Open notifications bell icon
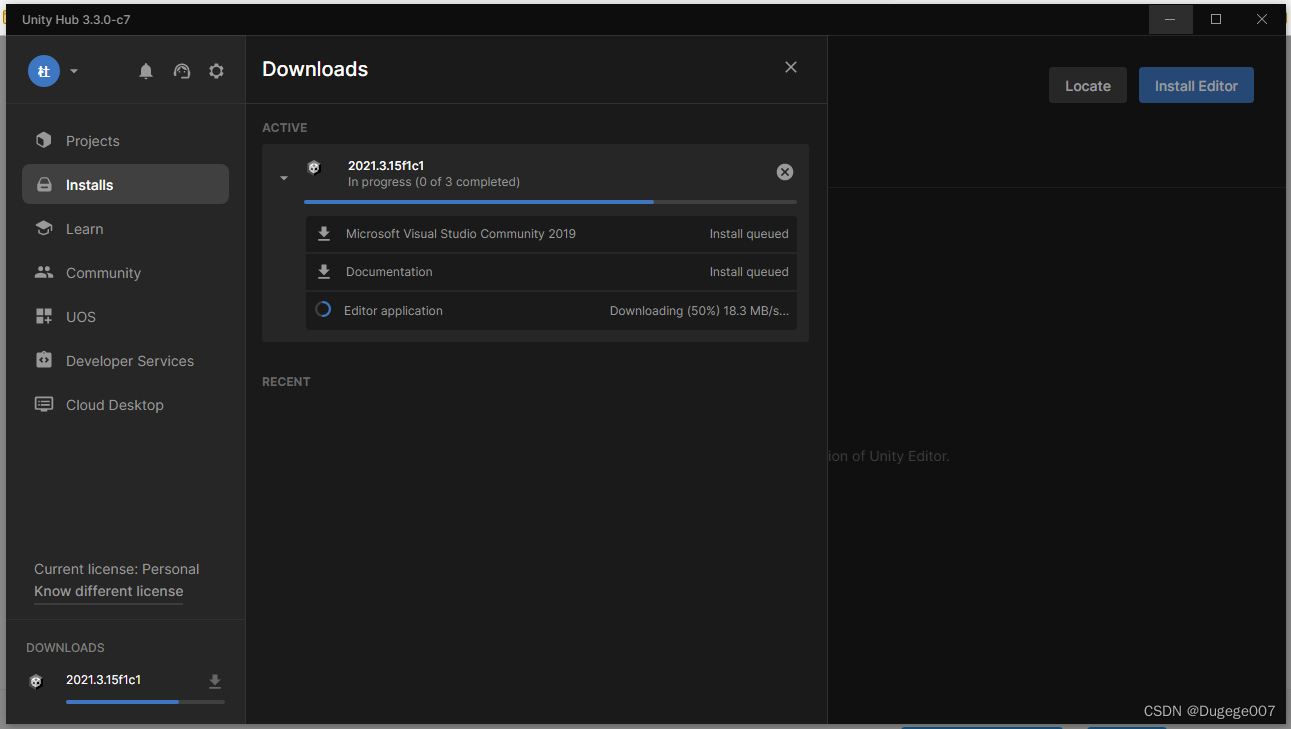The width and height of the screenshot is (1291, 729). (146, 71)
